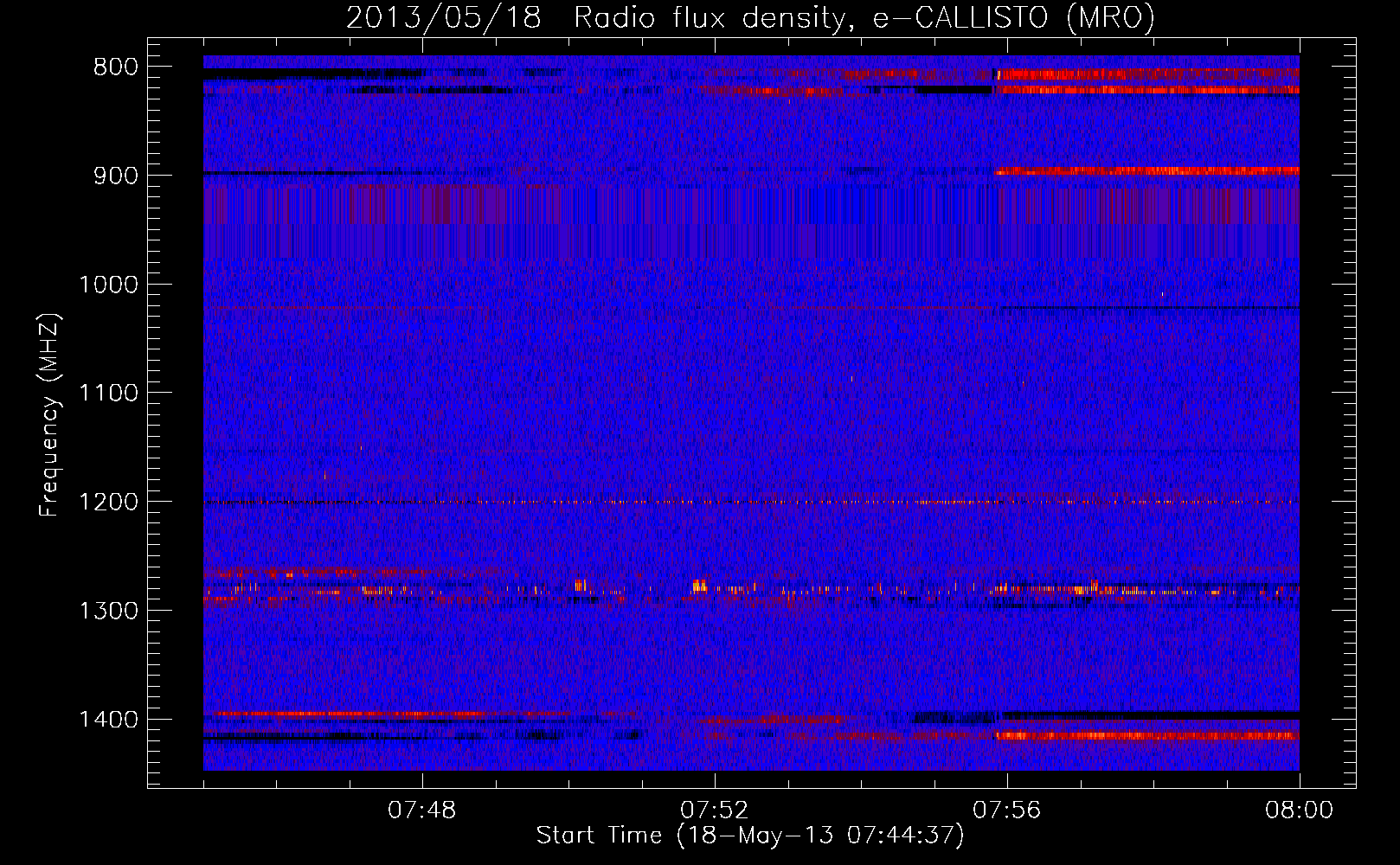Image resolution: width=1400 pixels, height=865 pixels.
Task: Click the 07:52 time tick label
Action: pos(715,811)
